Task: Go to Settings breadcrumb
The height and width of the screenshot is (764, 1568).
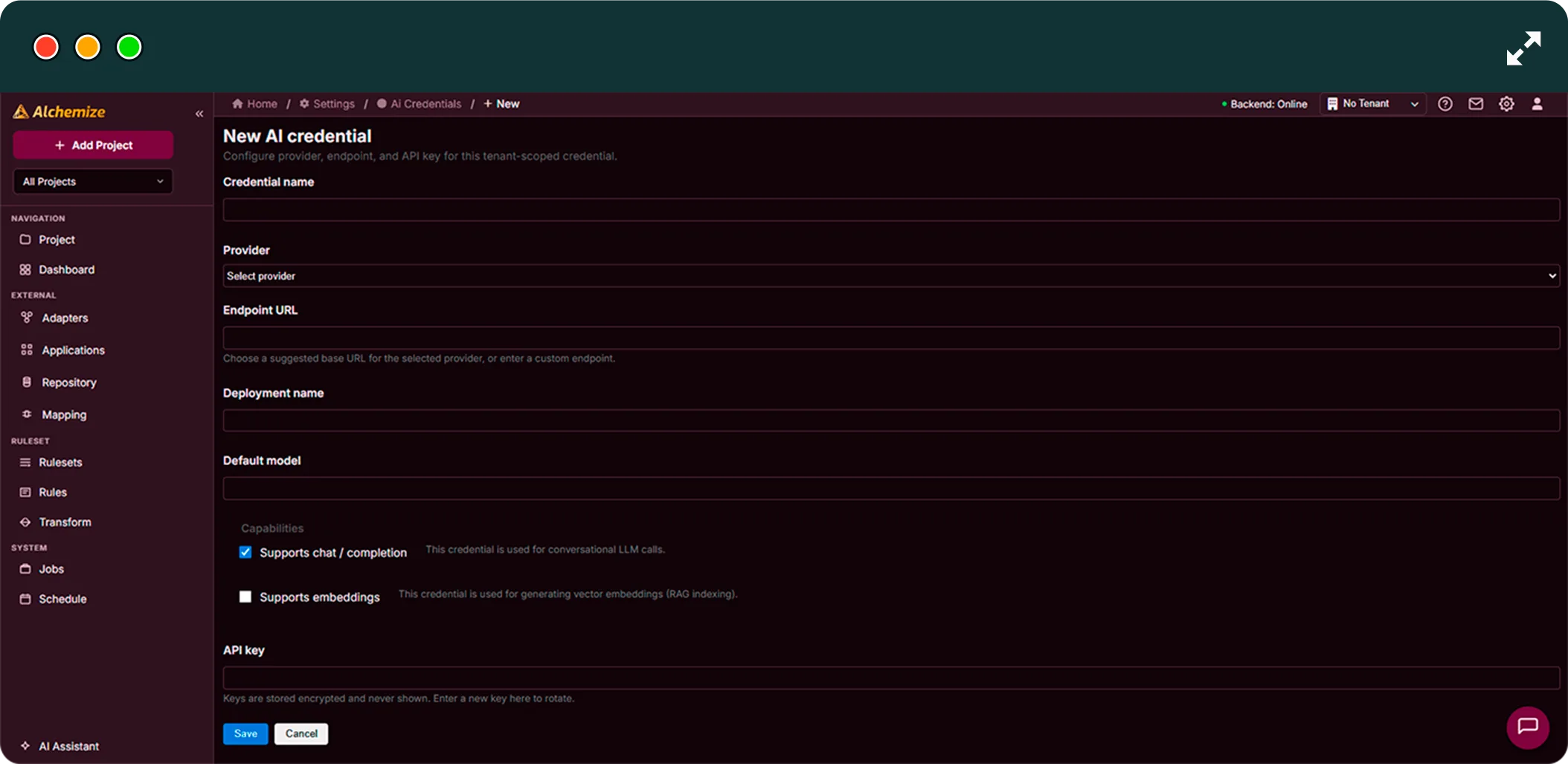Action: tap(327, 104)
